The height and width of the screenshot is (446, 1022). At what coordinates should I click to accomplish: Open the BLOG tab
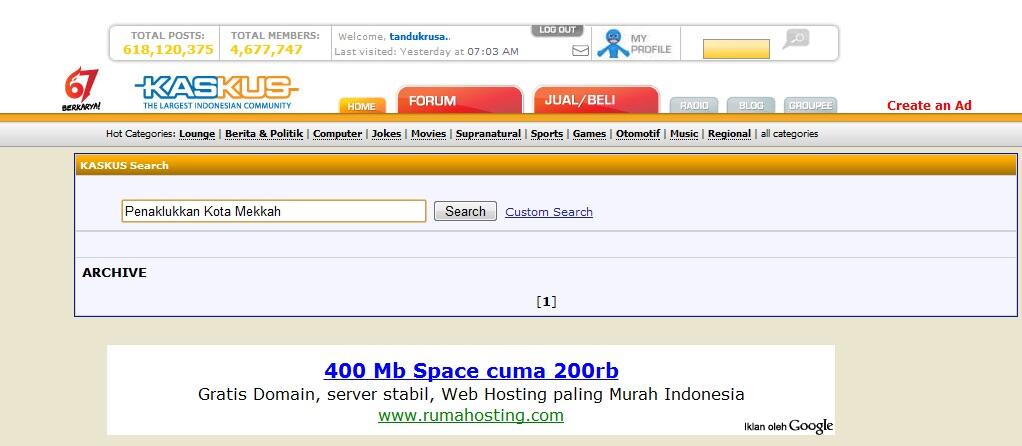click(x=751, y=105)
